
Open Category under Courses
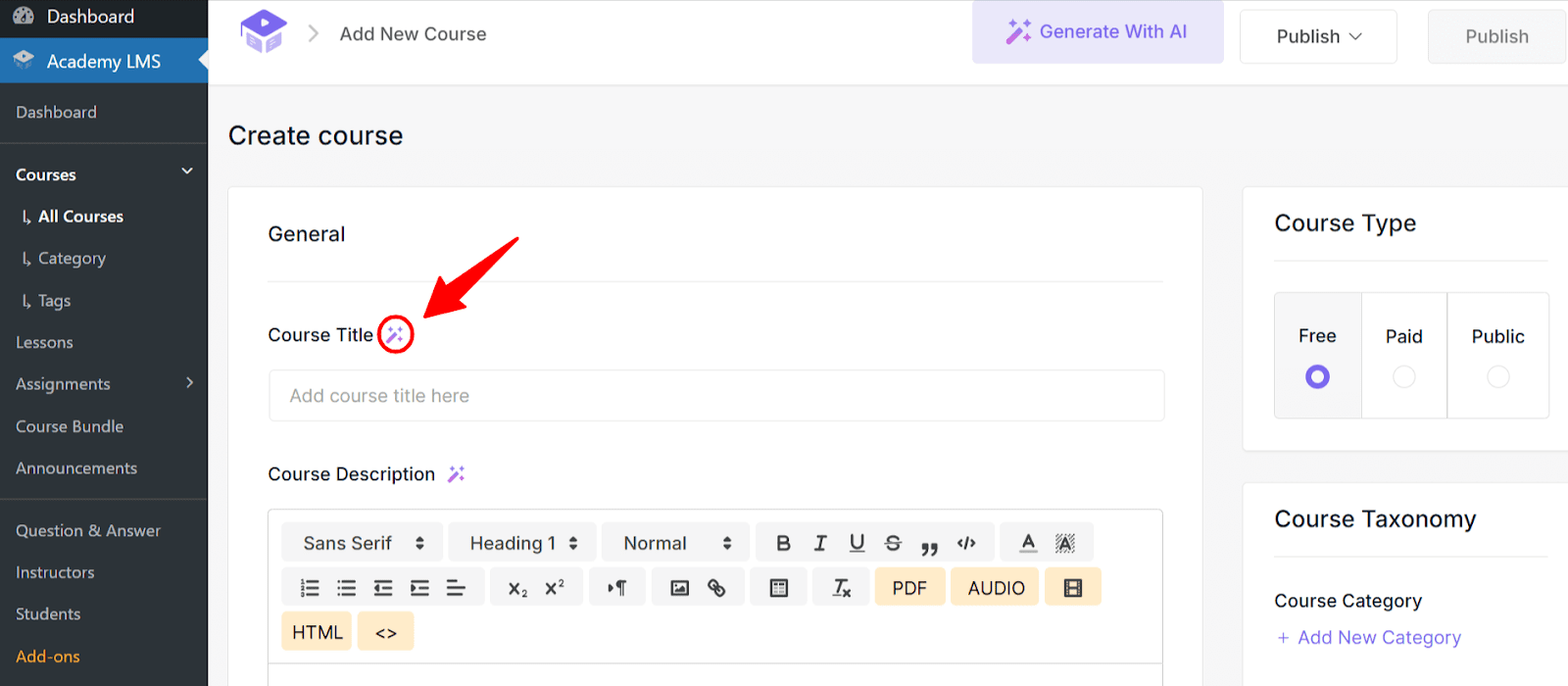pos(72,259)
